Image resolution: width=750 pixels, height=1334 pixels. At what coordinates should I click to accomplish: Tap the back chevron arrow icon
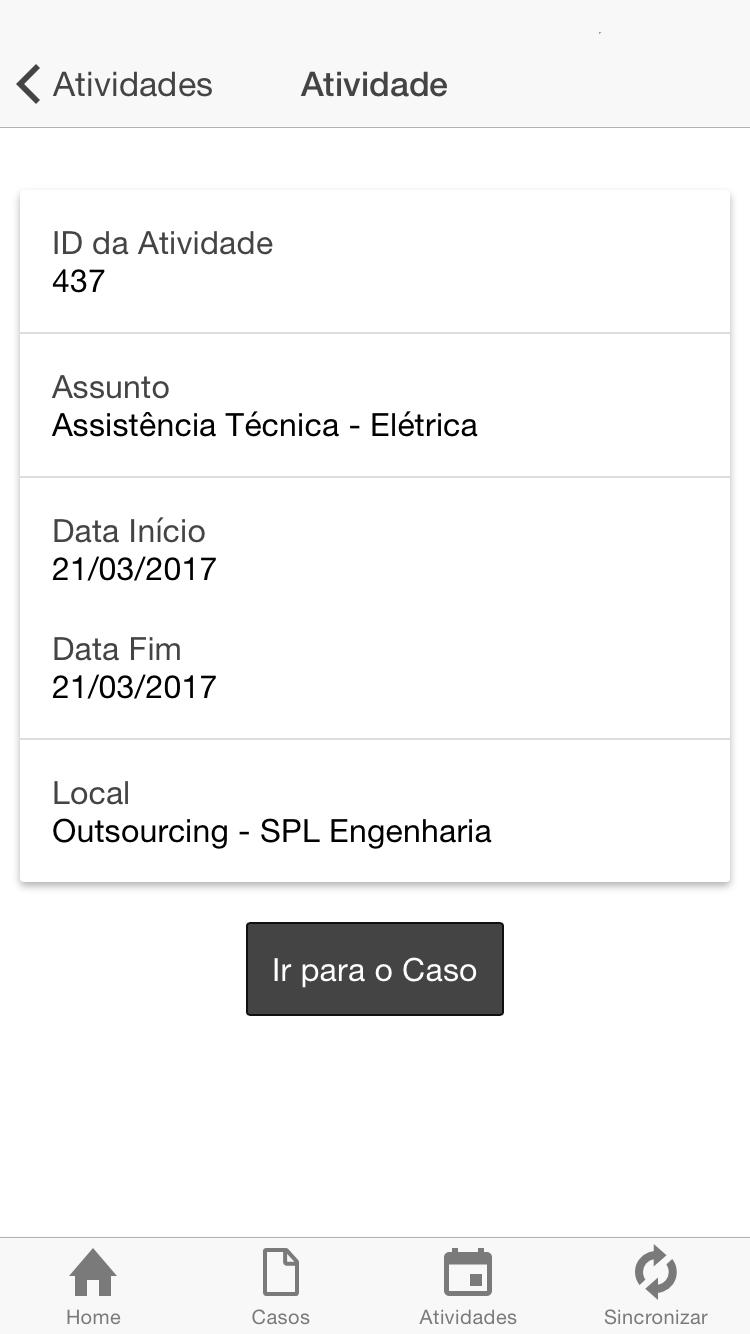[x=28, y=84]
